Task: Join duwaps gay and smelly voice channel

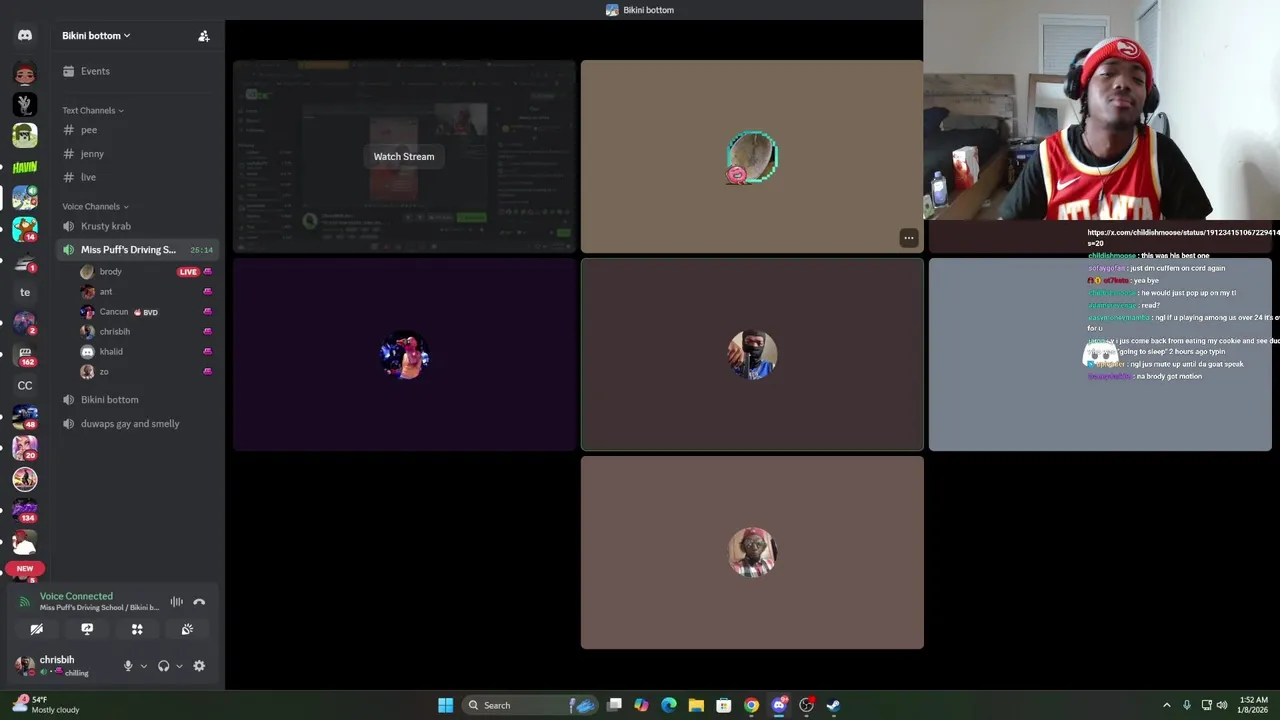Action: pos(130,424)
